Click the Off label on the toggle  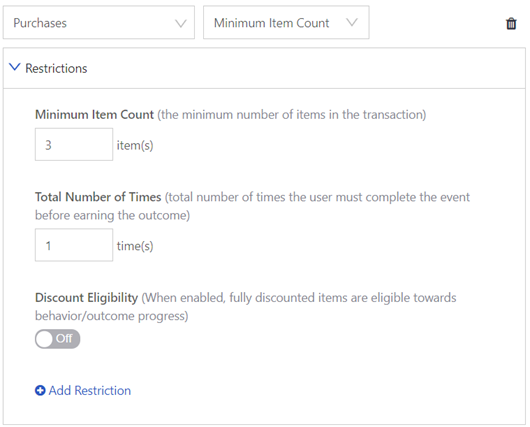[64, 338]
